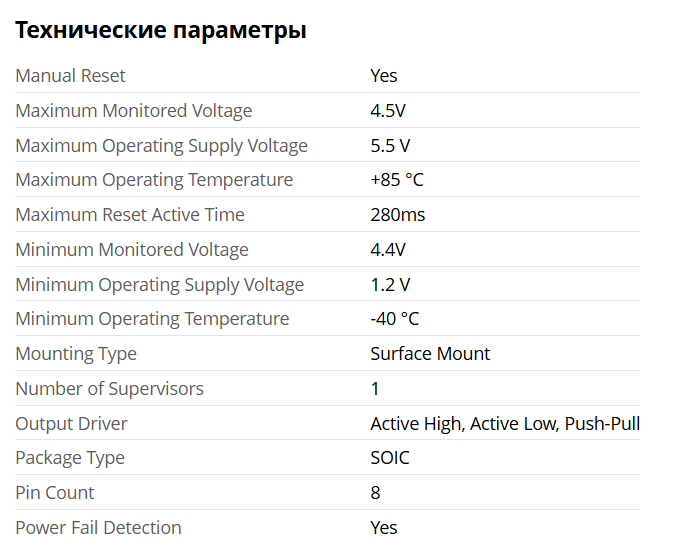Select the "5.5 V" value
The image size is (681, 557).
(390, 146)
